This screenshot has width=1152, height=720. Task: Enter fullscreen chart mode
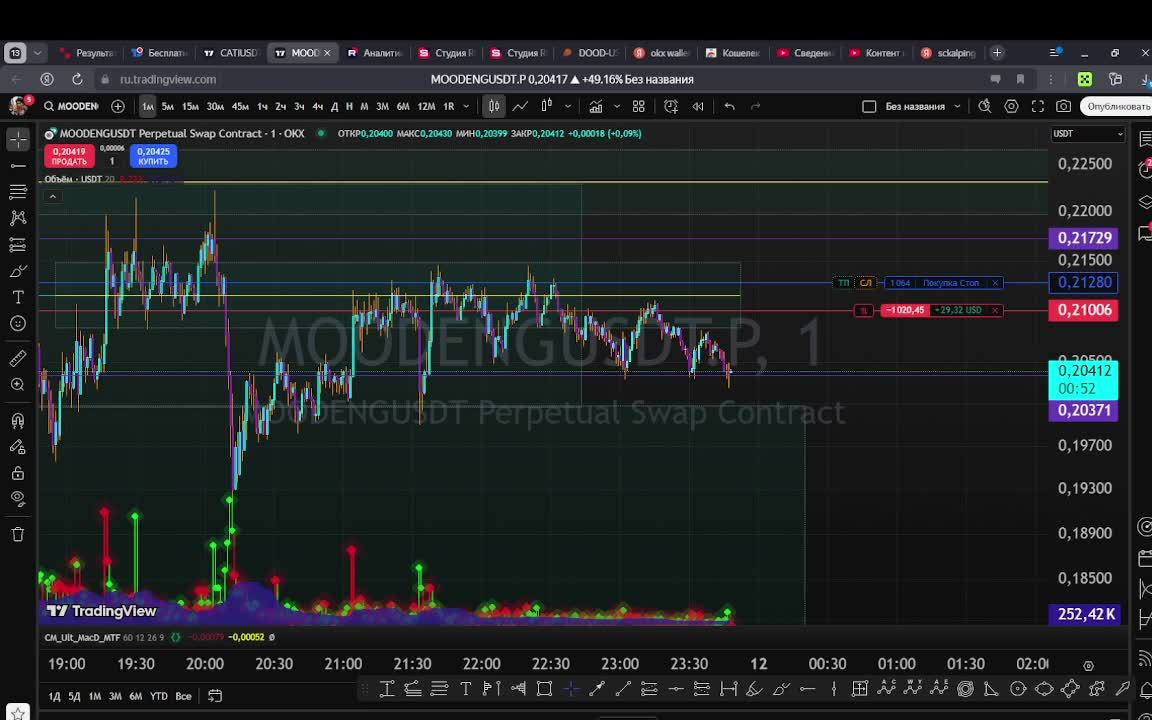pos(1037,107)
